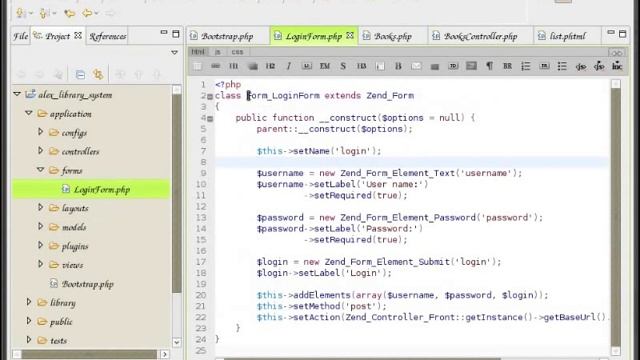
Task: Insert TD table cell tag
Action: coord(453,66)
